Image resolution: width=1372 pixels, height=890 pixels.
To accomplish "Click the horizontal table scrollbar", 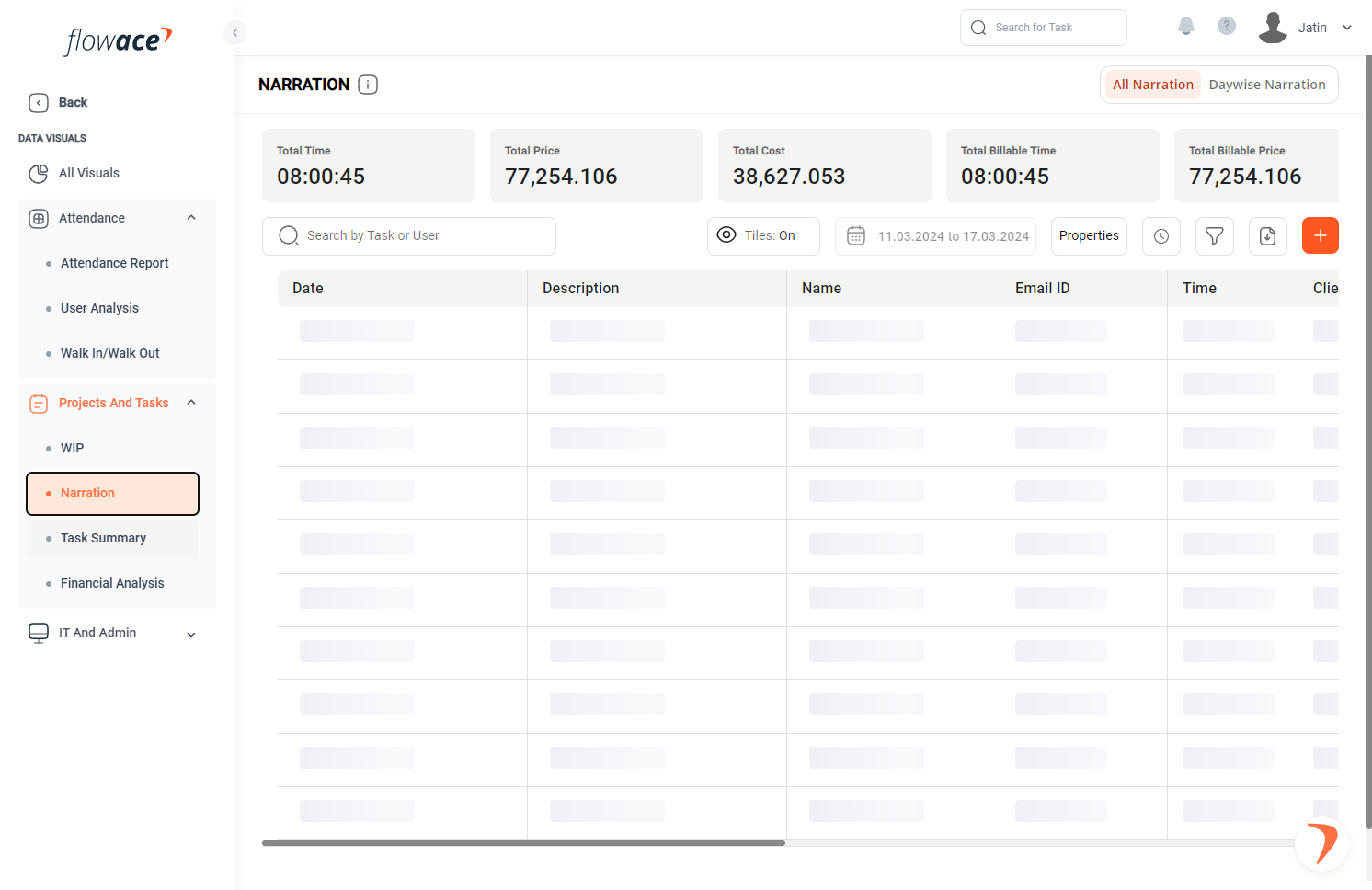I will (x=523, y=843).
